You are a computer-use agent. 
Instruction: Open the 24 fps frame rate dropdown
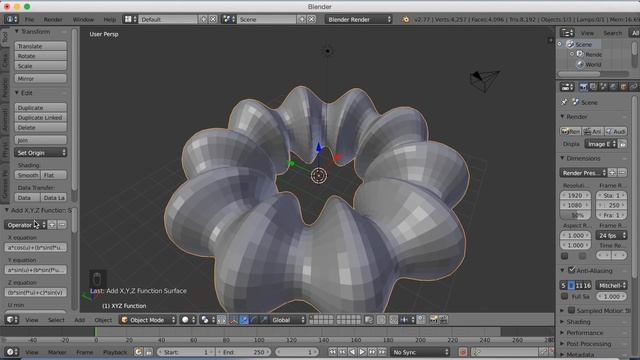click(x=611, y=236)
